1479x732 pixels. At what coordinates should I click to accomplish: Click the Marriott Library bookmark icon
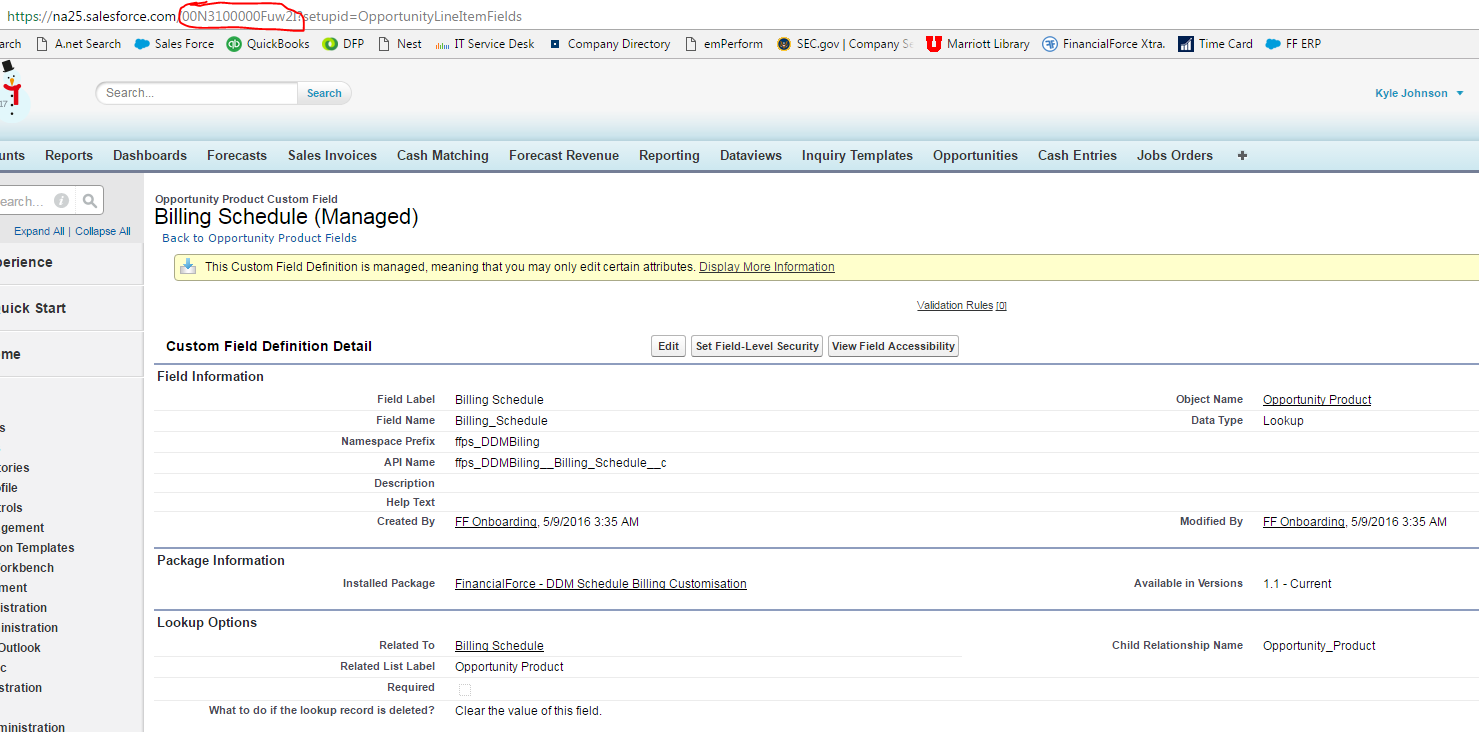[x=933, y=44]
